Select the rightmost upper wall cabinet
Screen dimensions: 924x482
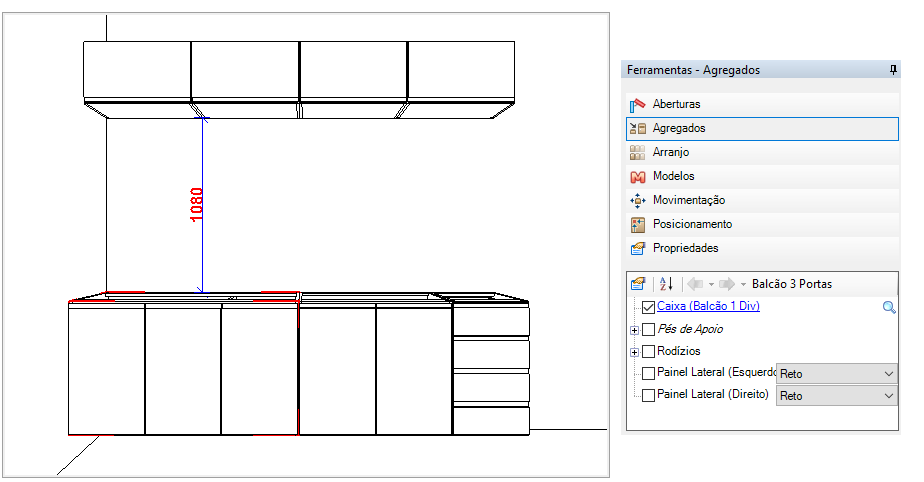point(461,70)
